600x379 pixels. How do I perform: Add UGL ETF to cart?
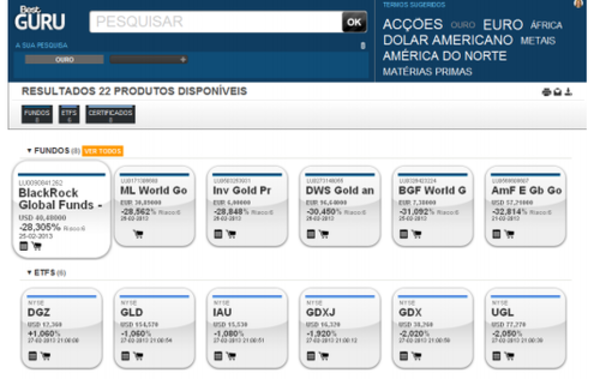pos(509,356)
